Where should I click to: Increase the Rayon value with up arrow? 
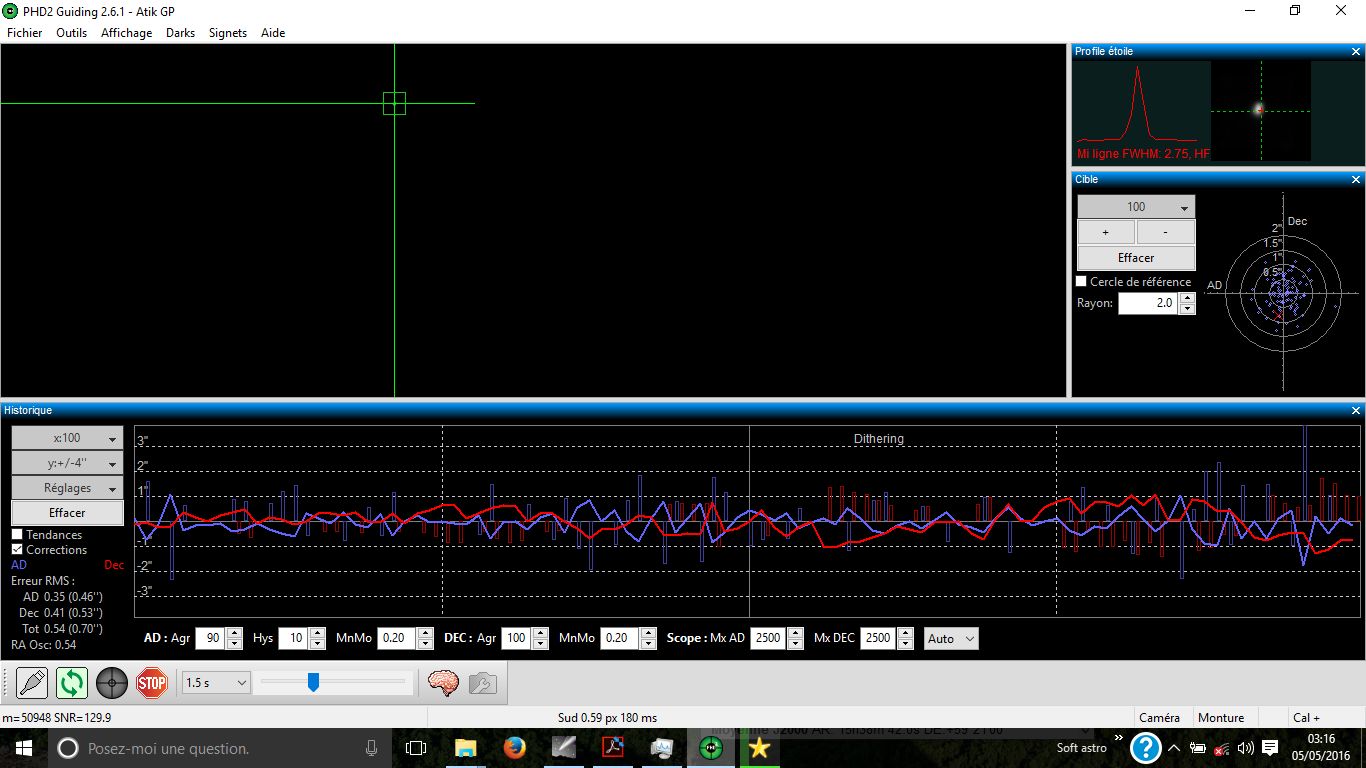tap(1187, 298)
